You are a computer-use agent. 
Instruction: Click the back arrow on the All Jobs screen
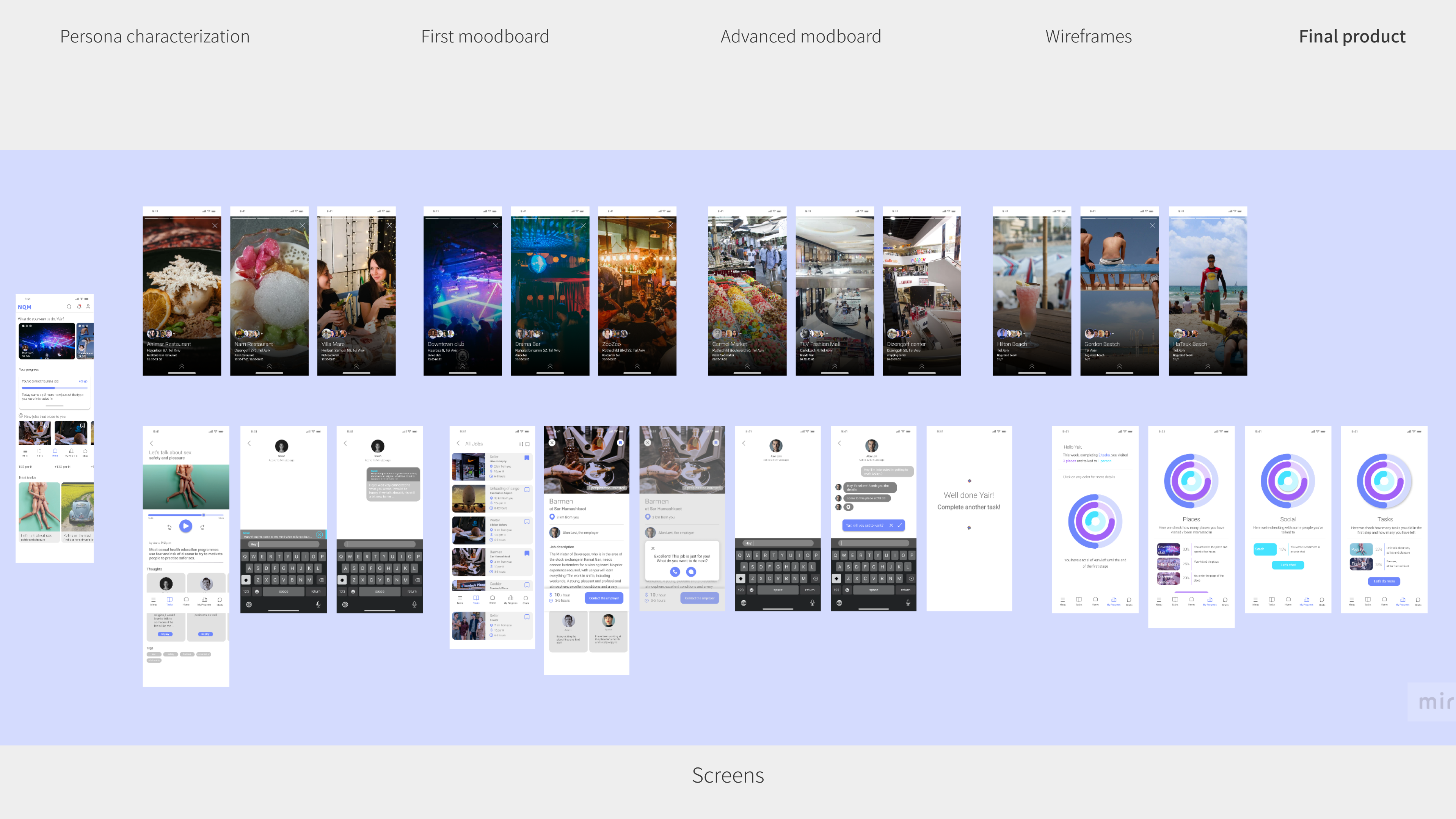[x=458, y=444]
